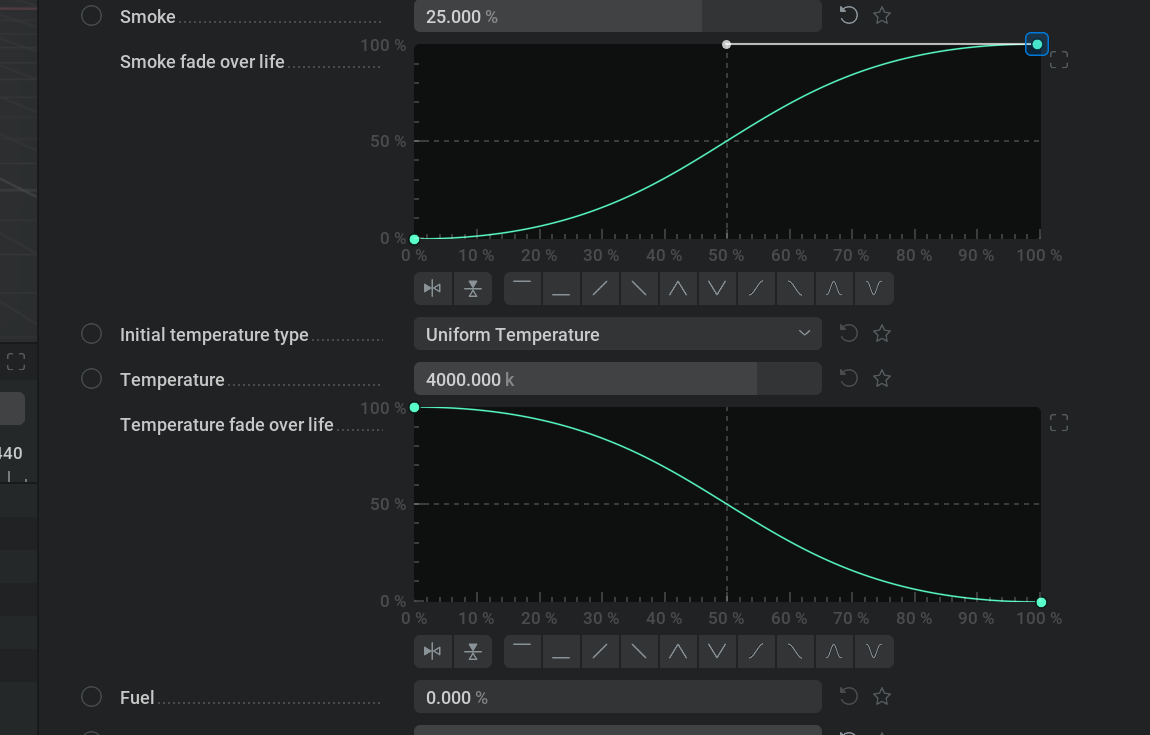
Task: Enable the circle toggle beside Temperature
Action: pos(91,379)
